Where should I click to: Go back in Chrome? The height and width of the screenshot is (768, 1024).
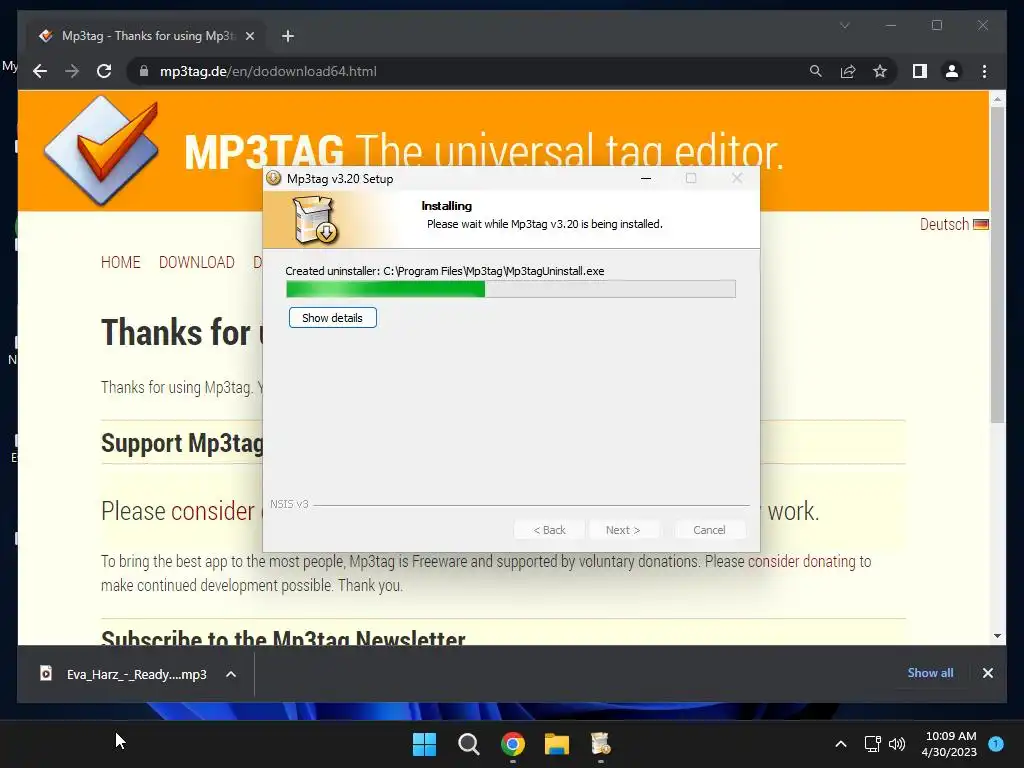40,71
